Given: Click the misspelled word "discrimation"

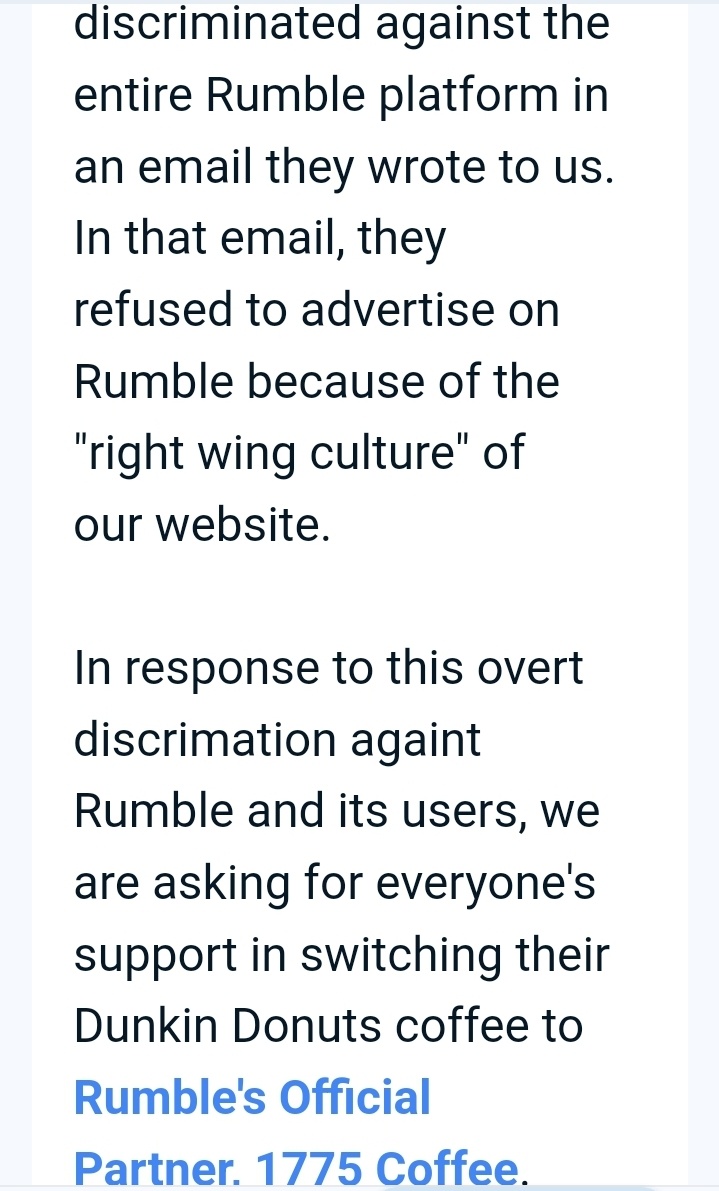Looking at the screenshot, I should point(205,740).
